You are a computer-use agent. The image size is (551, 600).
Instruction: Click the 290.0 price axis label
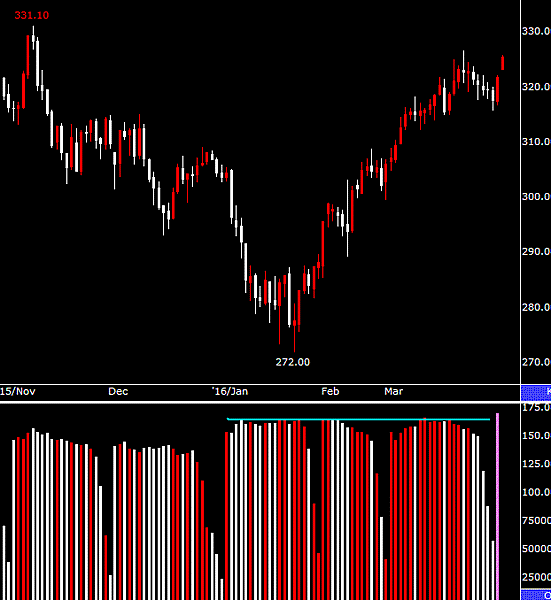click(x=536, y=251)
